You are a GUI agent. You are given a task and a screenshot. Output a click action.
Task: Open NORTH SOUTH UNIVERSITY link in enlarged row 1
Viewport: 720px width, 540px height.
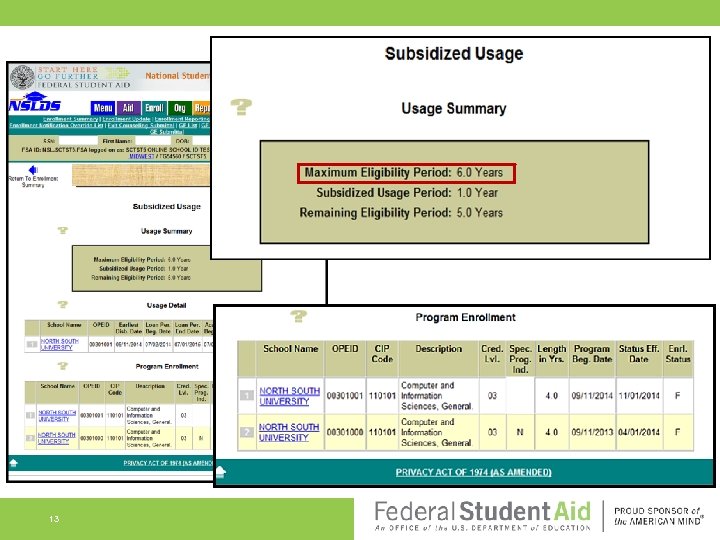point(289,396)
